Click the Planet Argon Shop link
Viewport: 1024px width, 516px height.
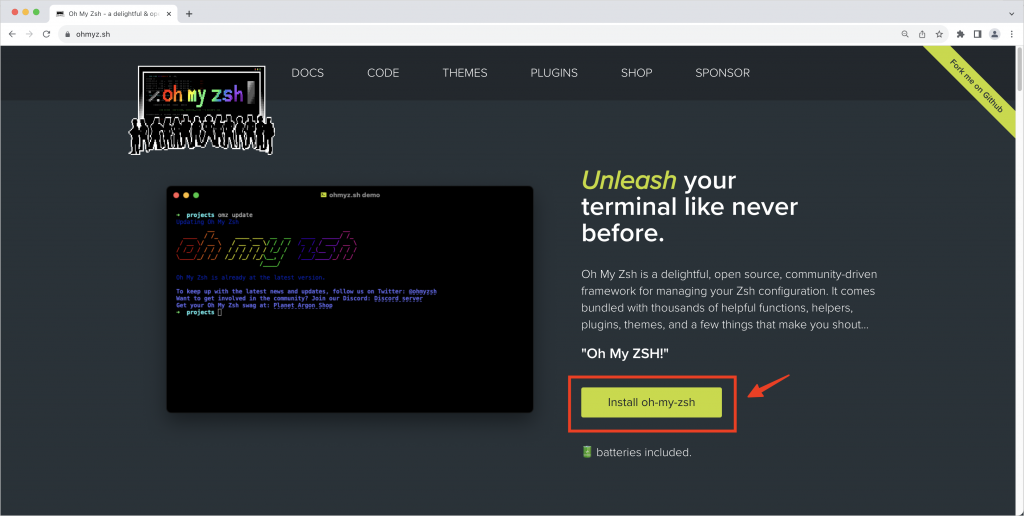pyautogui.click(x=302, y=305)
